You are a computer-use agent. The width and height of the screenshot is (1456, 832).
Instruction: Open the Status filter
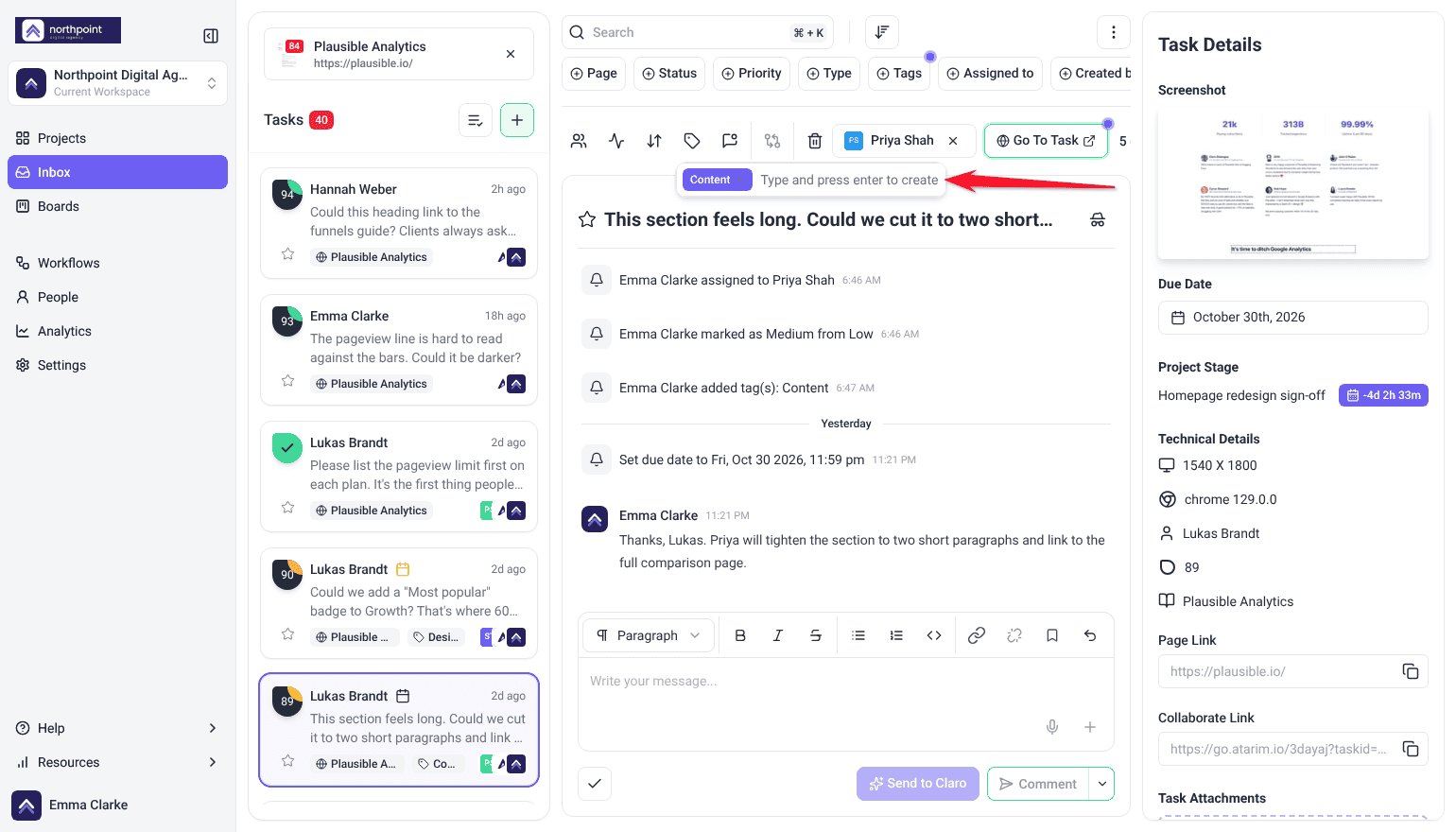(x=669, y=74)
